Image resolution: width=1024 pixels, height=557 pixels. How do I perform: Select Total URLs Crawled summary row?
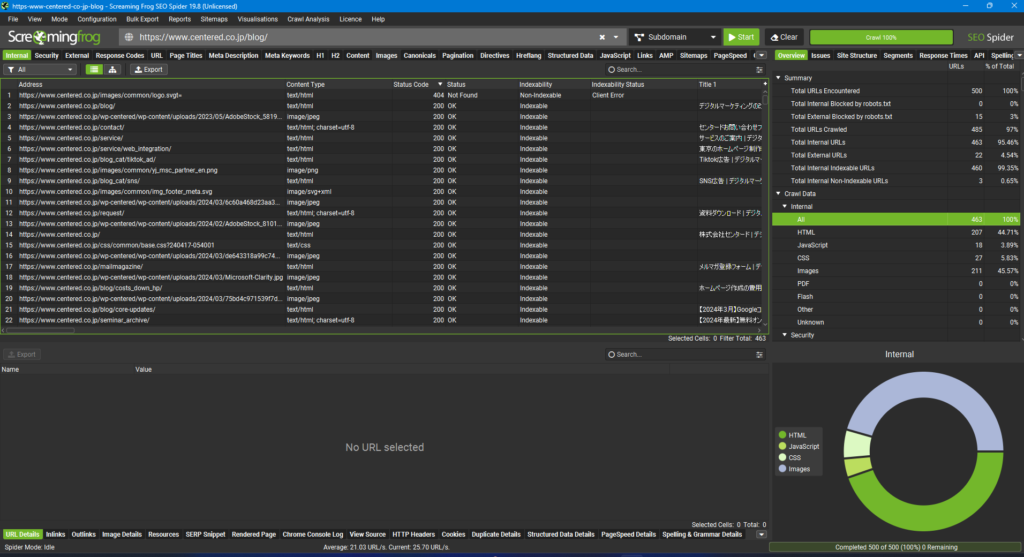pyautogui.click(x=896, y=129)
